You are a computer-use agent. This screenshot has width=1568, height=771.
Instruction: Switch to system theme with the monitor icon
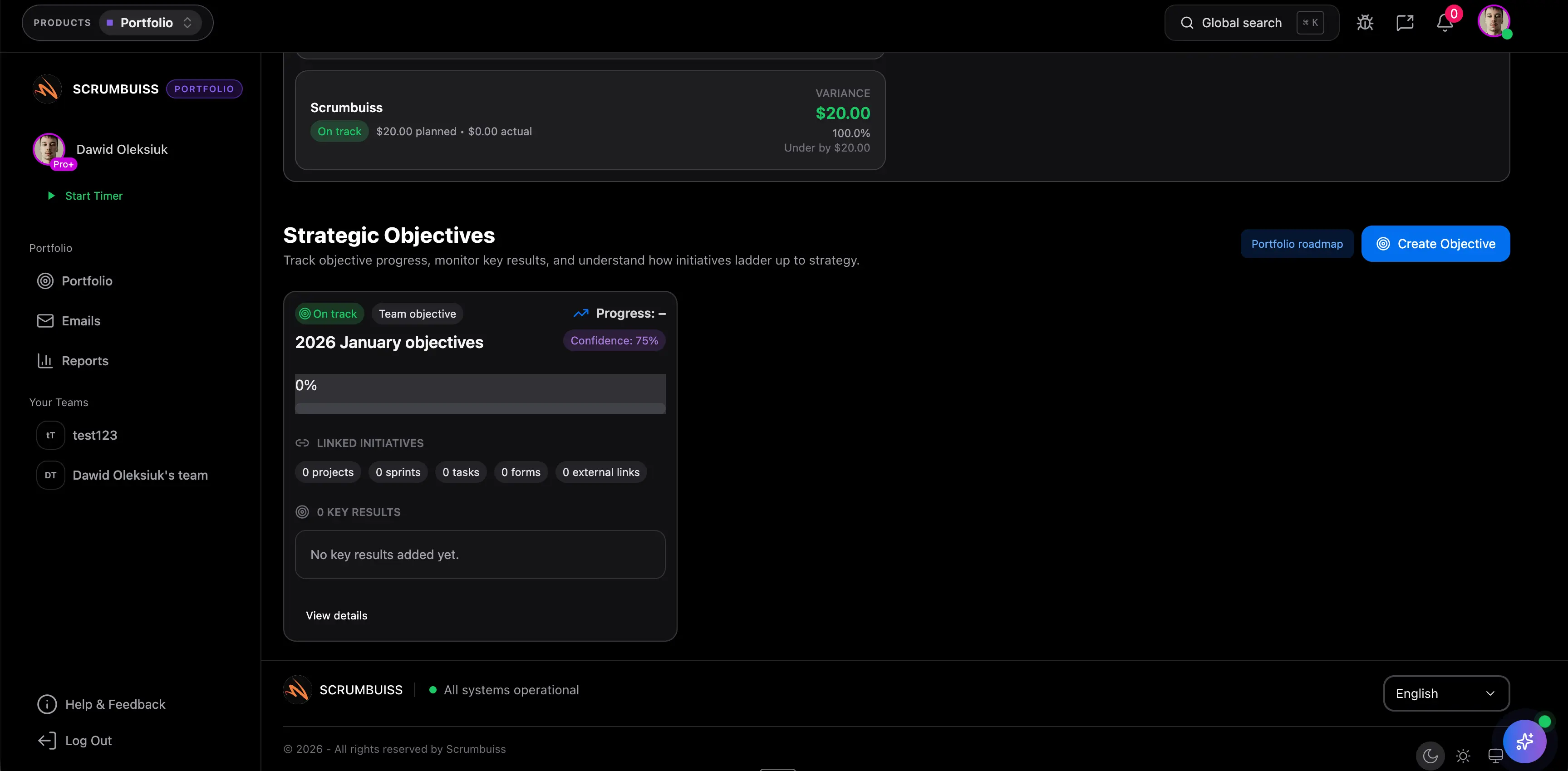click(x=1495, y=756)
